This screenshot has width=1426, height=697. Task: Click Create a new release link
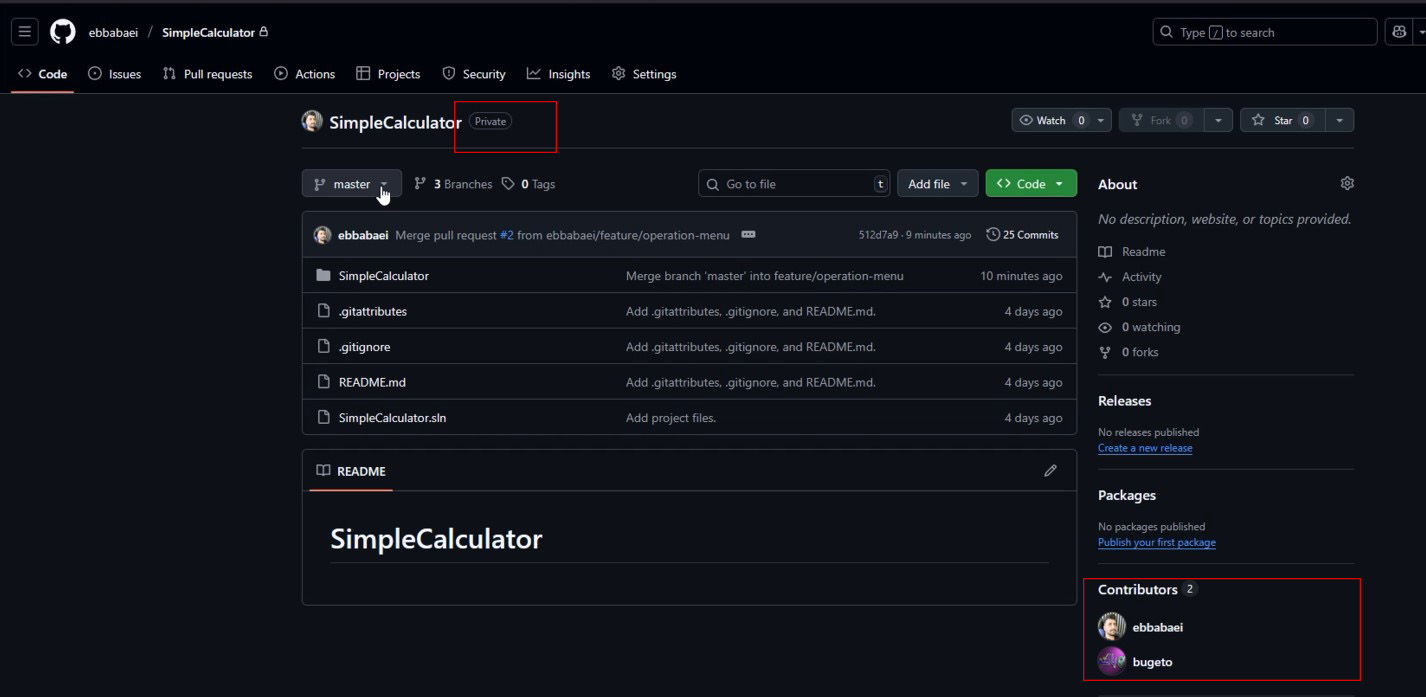[x=1144, y=448]
